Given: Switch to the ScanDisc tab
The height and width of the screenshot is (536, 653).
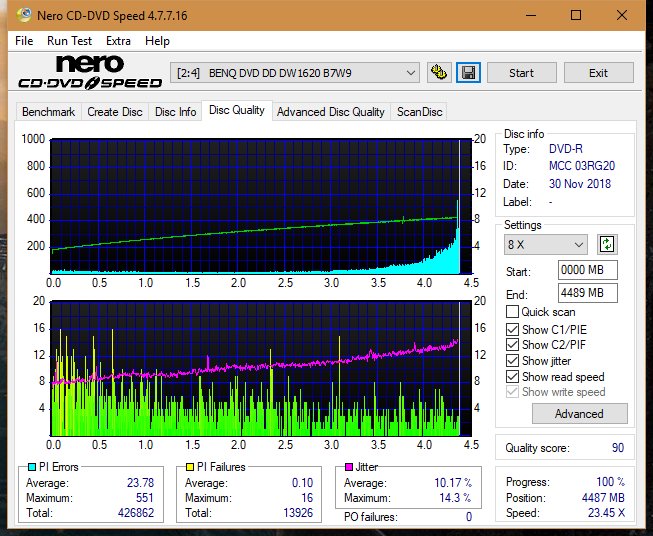Looking at the screenshot, I should point(419,112).
